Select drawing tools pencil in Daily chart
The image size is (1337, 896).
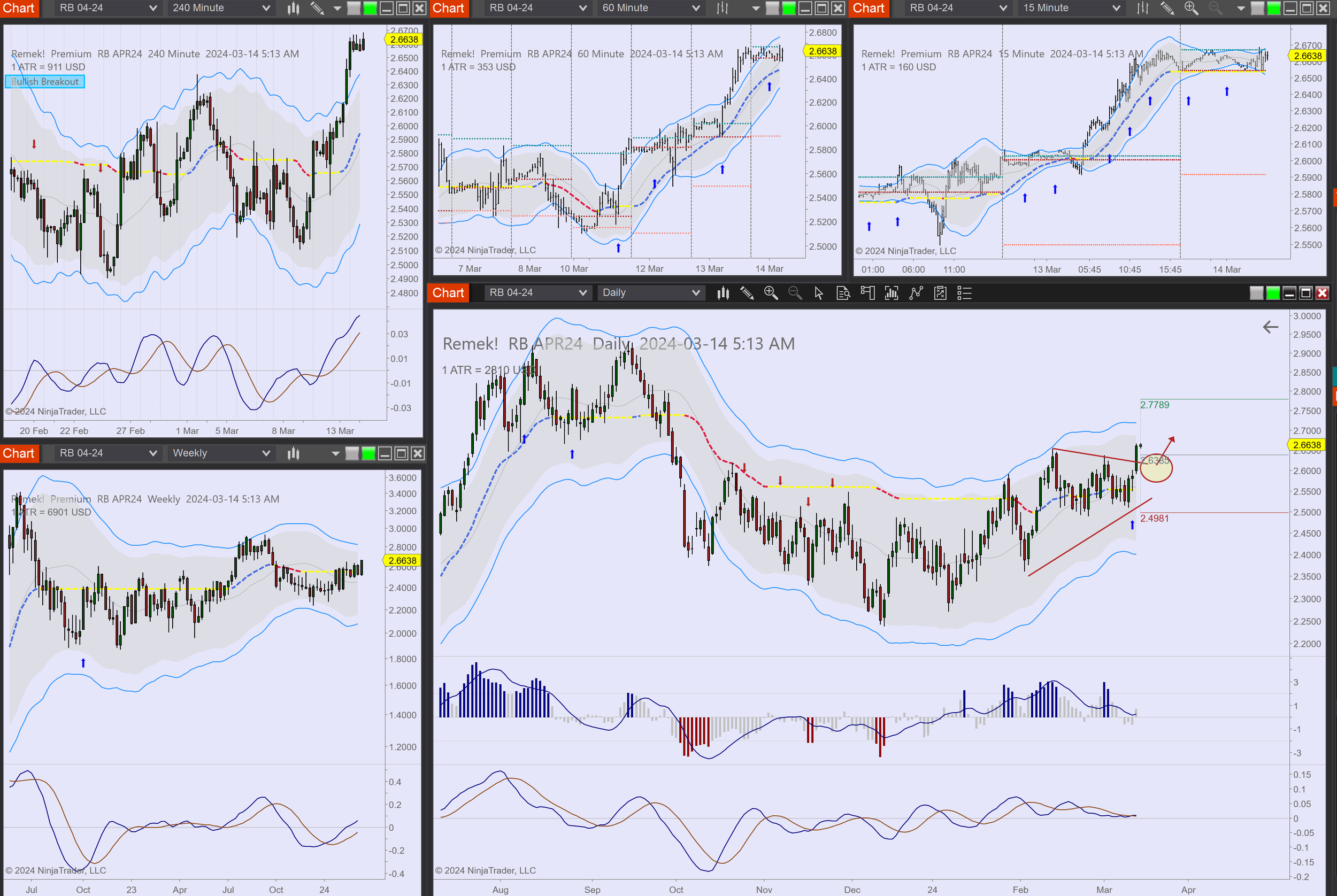coord(747,293)
